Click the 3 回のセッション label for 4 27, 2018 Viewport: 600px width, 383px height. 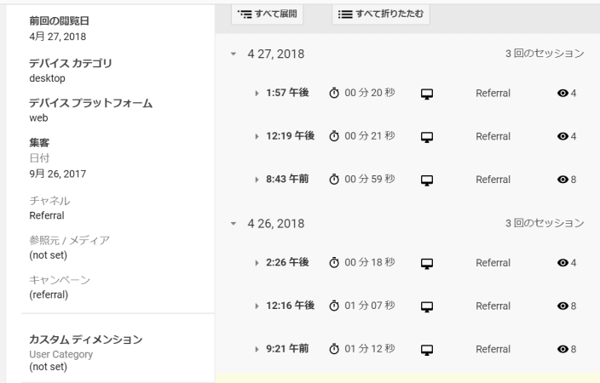point(545,53)
